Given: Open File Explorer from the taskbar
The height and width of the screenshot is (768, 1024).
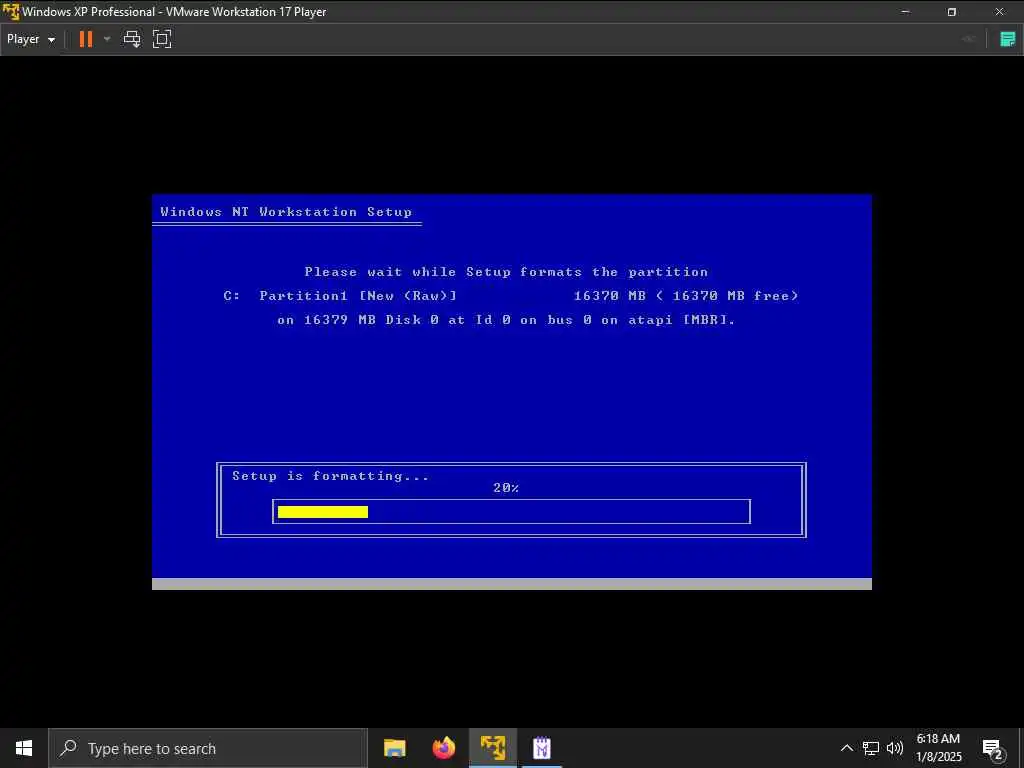Looking at the screenshot, I should [x=394, y=748].
